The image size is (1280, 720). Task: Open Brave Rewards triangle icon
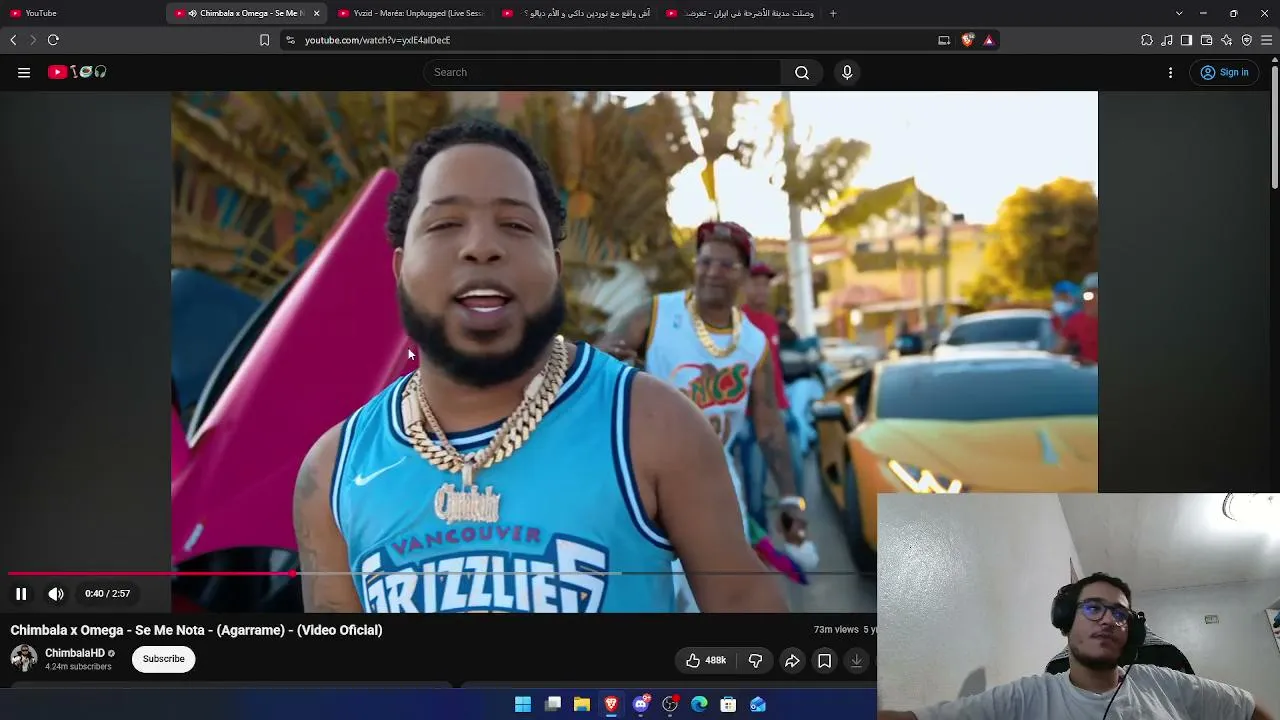(989, 40)
